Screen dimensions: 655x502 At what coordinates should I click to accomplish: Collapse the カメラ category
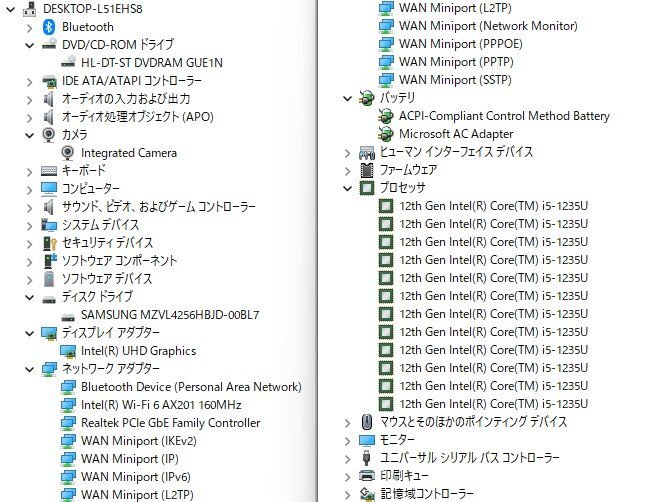click(x=29, y=135)
